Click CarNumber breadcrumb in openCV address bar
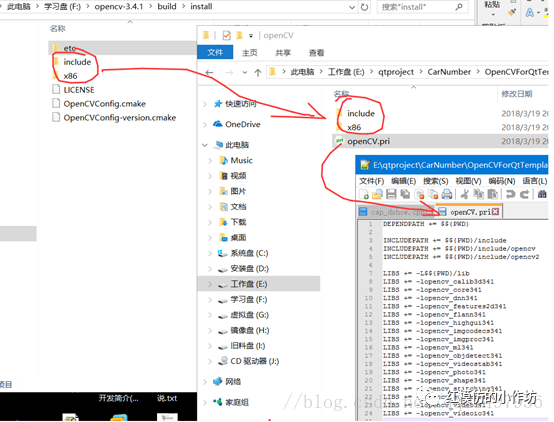This screenshot has width=554, height=422. [x=449, y=72]
